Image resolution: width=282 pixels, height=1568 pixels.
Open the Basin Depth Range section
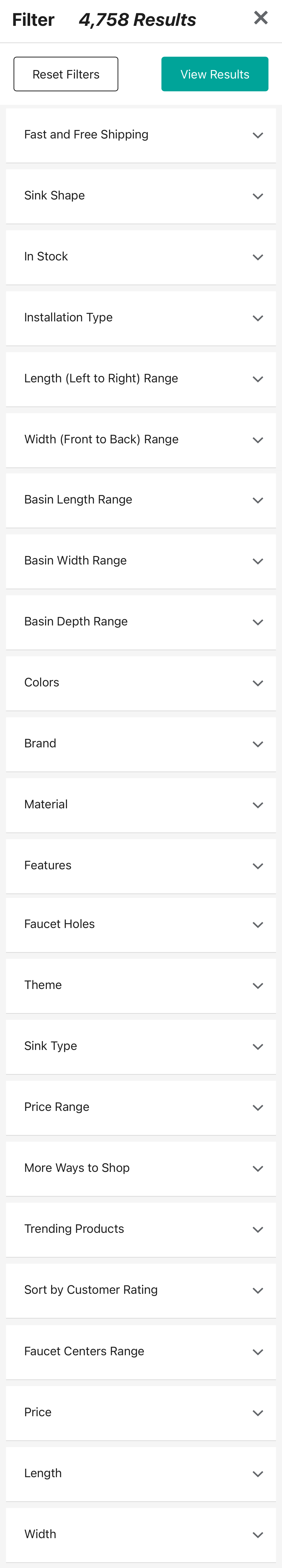pyautogui.click(x=141, y=621)
